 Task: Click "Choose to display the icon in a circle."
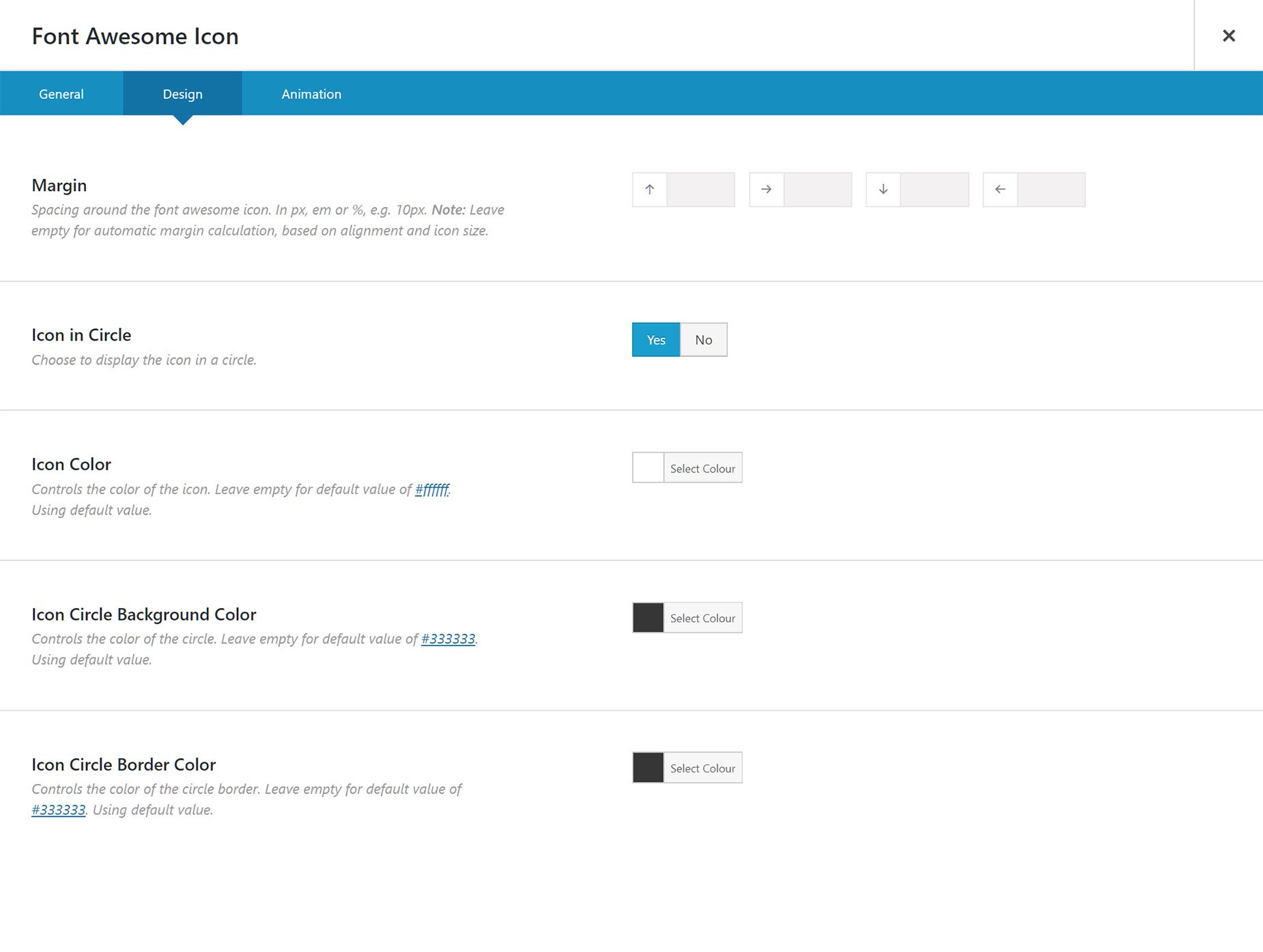click(x=144, y=360)
